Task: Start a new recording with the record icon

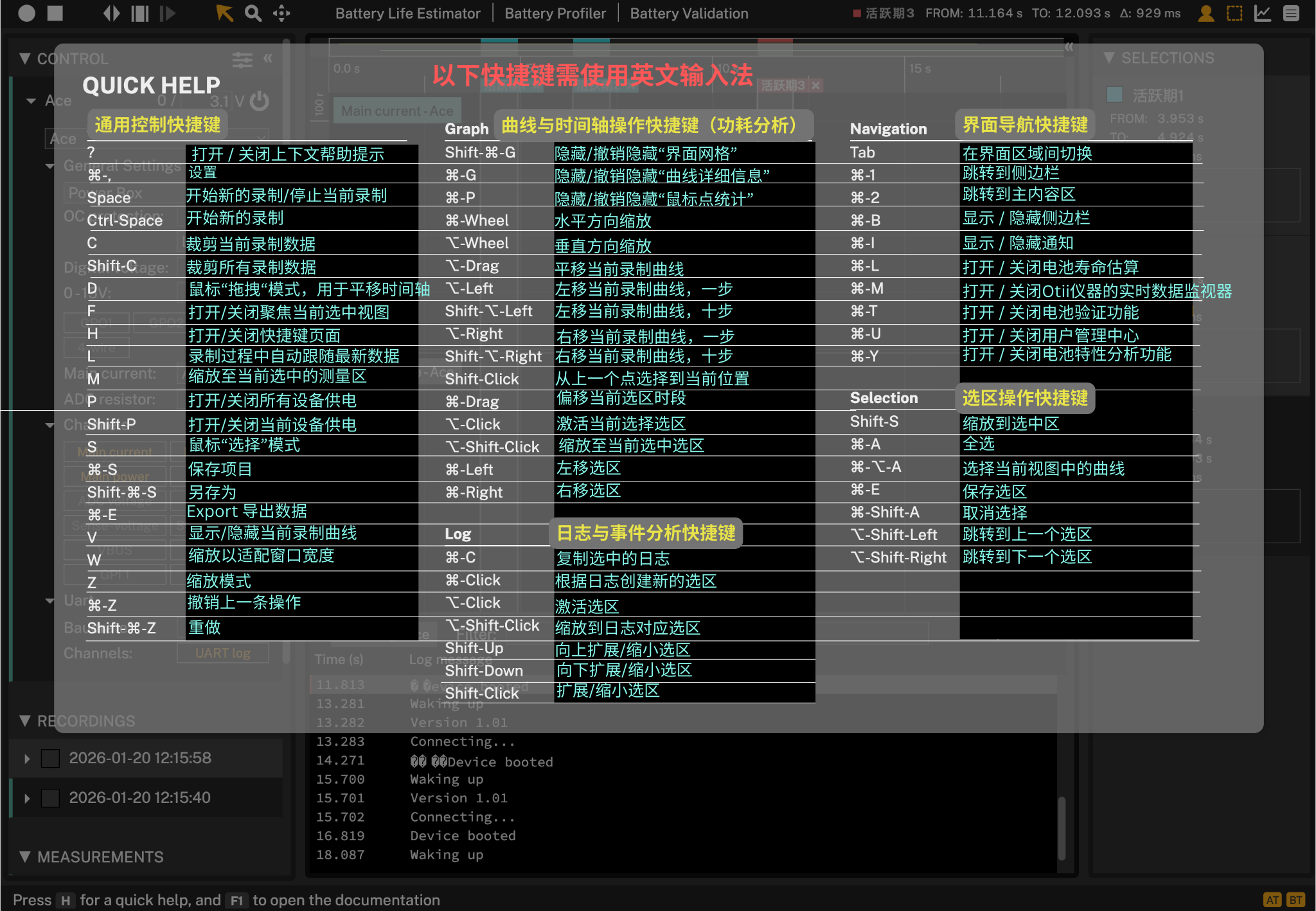Action: (x=26, y=13)
